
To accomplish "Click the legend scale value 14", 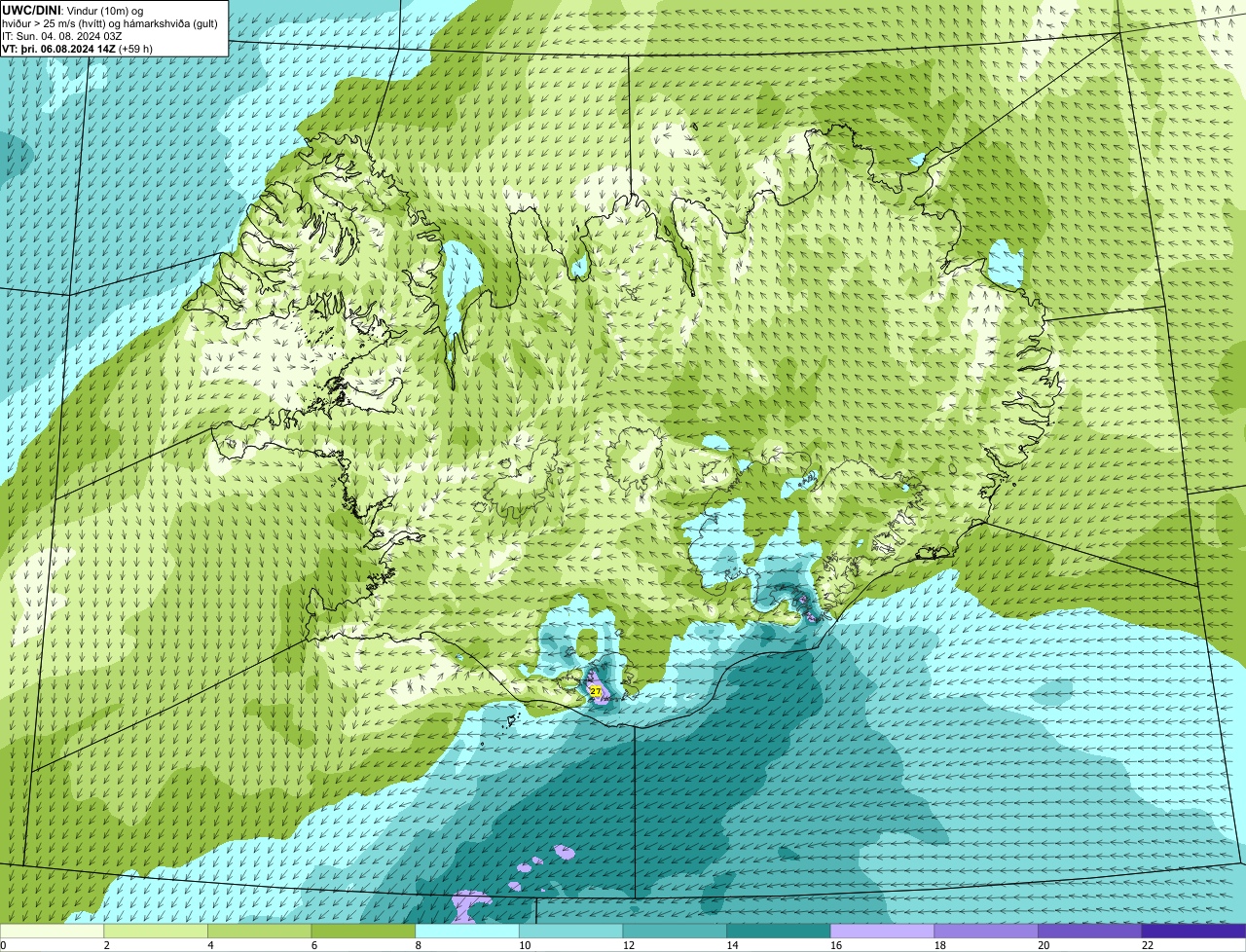I will pos(732,945).
